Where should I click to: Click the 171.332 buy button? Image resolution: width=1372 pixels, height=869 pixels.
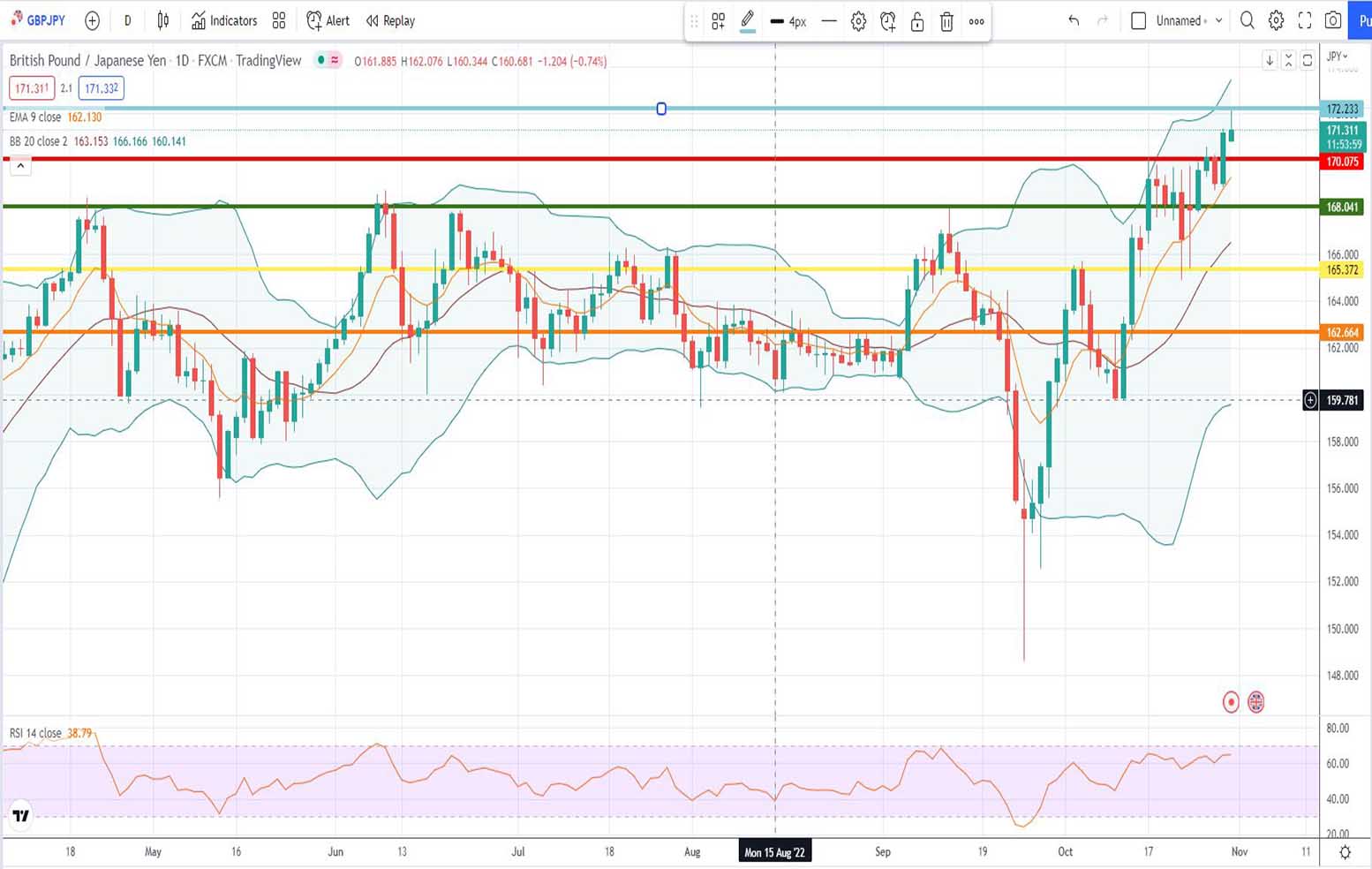[x=99, y=88]
